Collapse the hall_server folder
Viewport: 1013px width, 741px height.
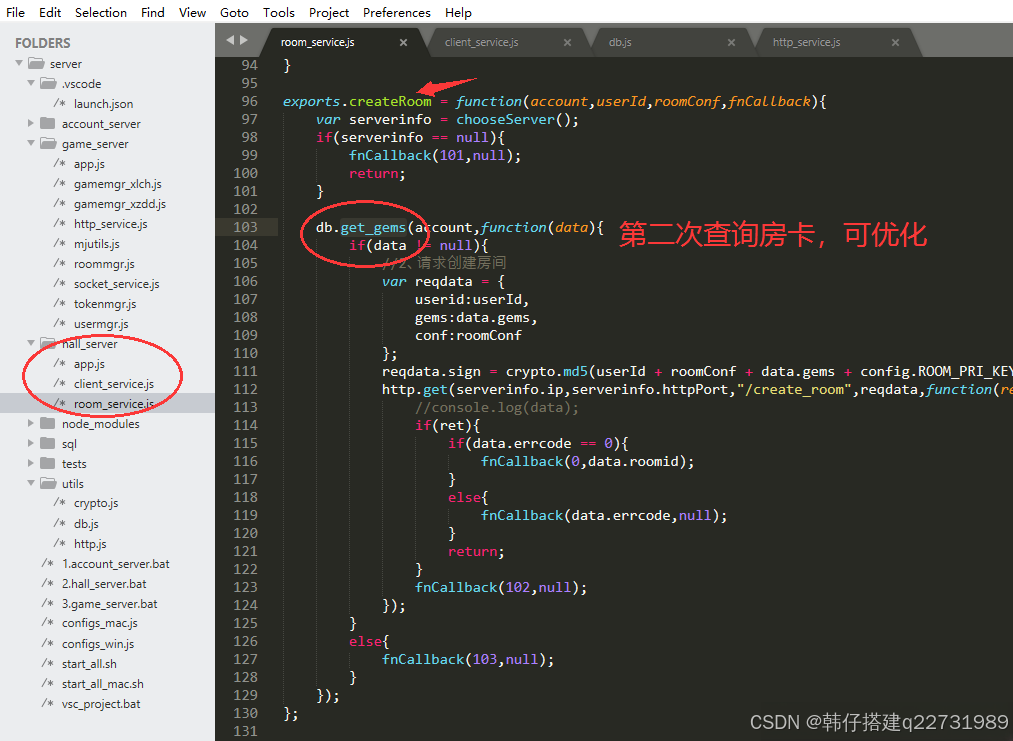31,342
